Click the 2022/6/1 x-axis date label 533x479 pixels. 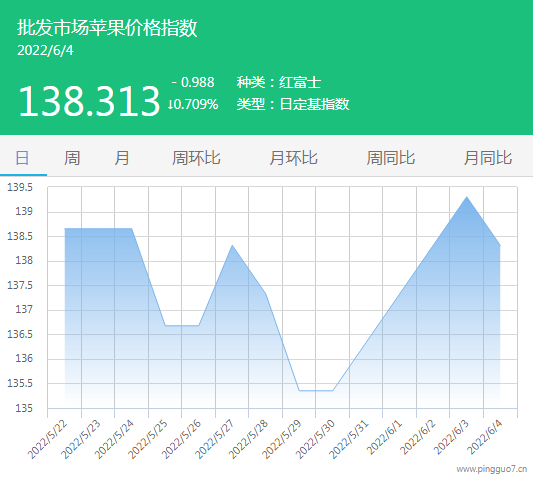click(x=384, y=438)
